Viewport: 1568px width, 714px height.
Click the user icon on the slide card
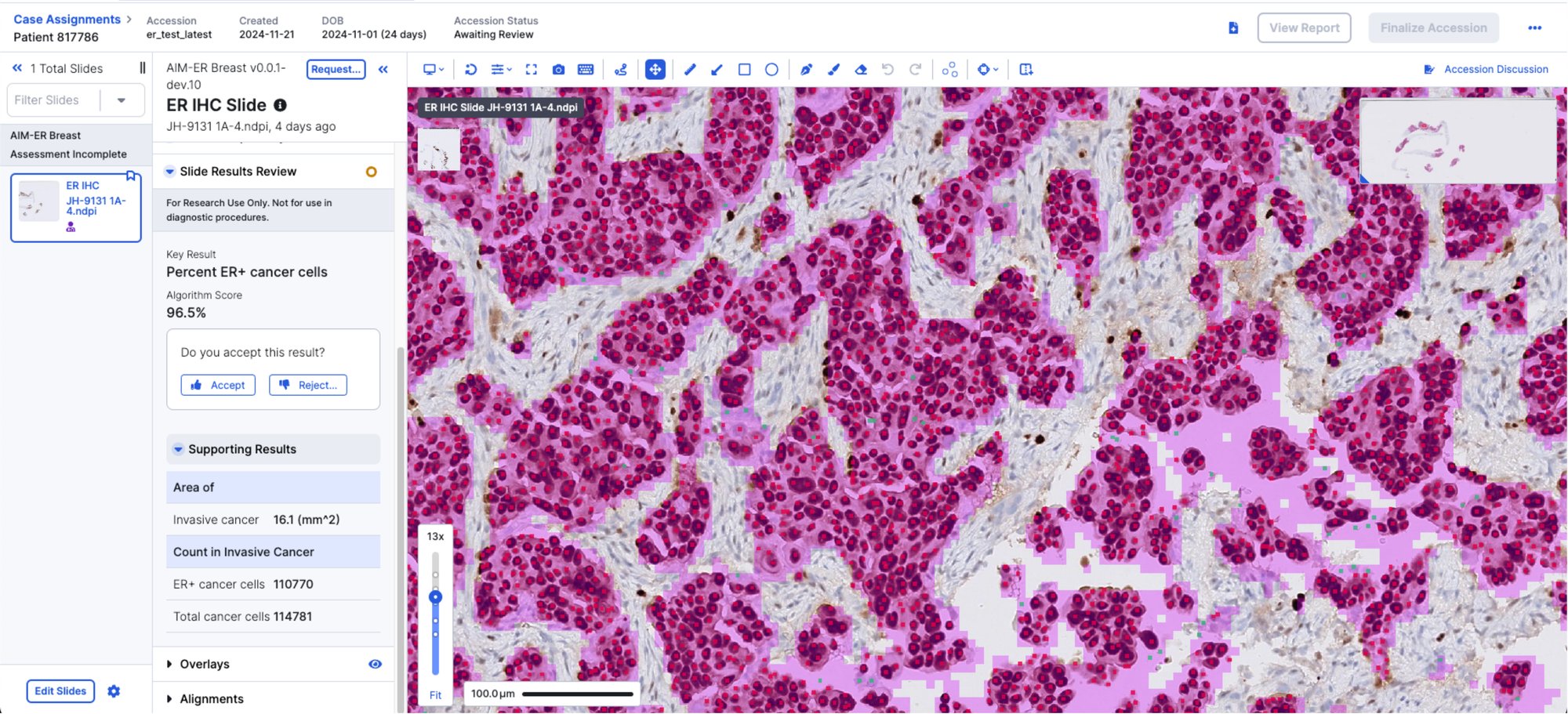tap(71, 227)
